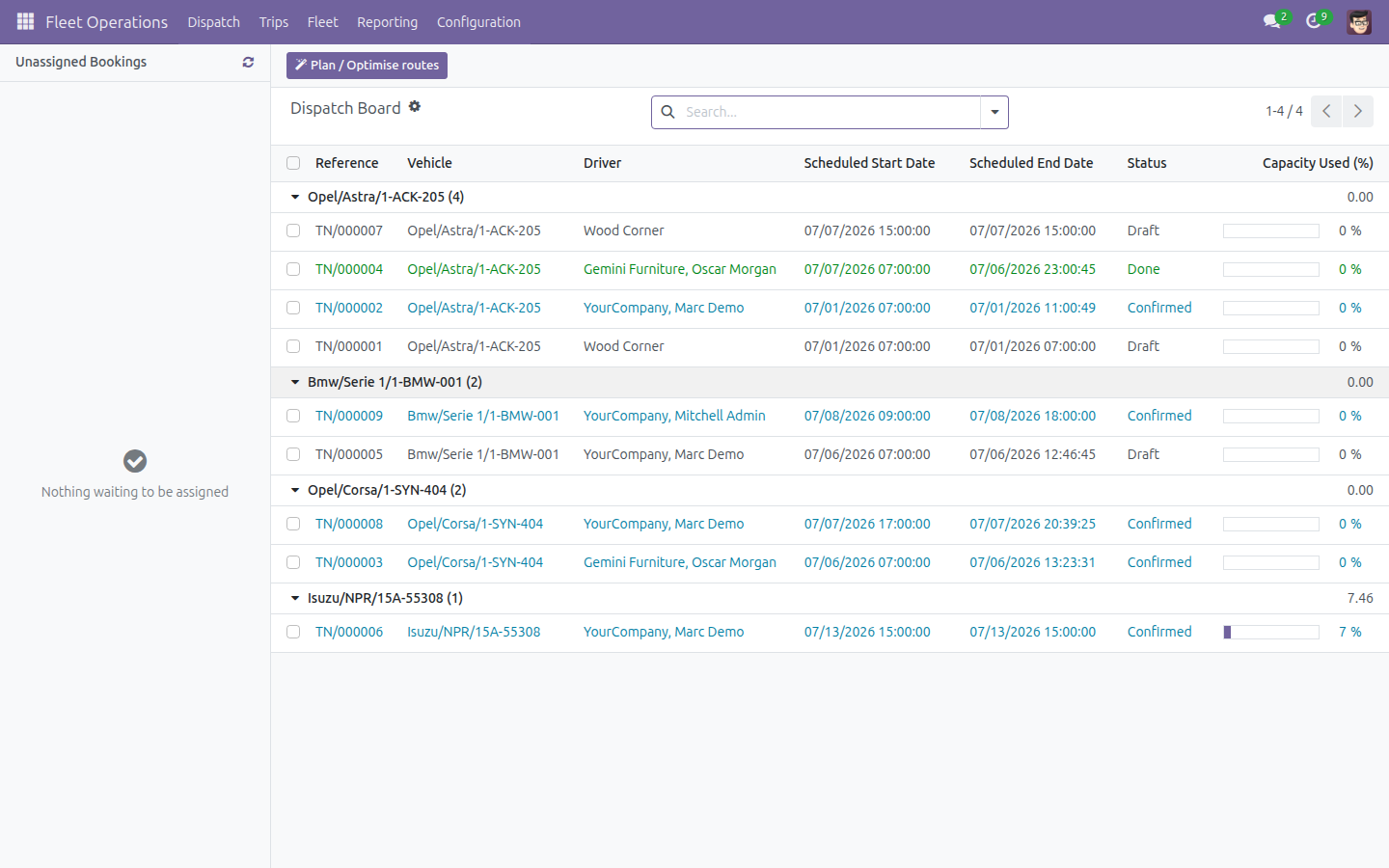This screenshot has height=868, width=1389.
Task: Open the apps grid home menu
Action: click(26, 21)
